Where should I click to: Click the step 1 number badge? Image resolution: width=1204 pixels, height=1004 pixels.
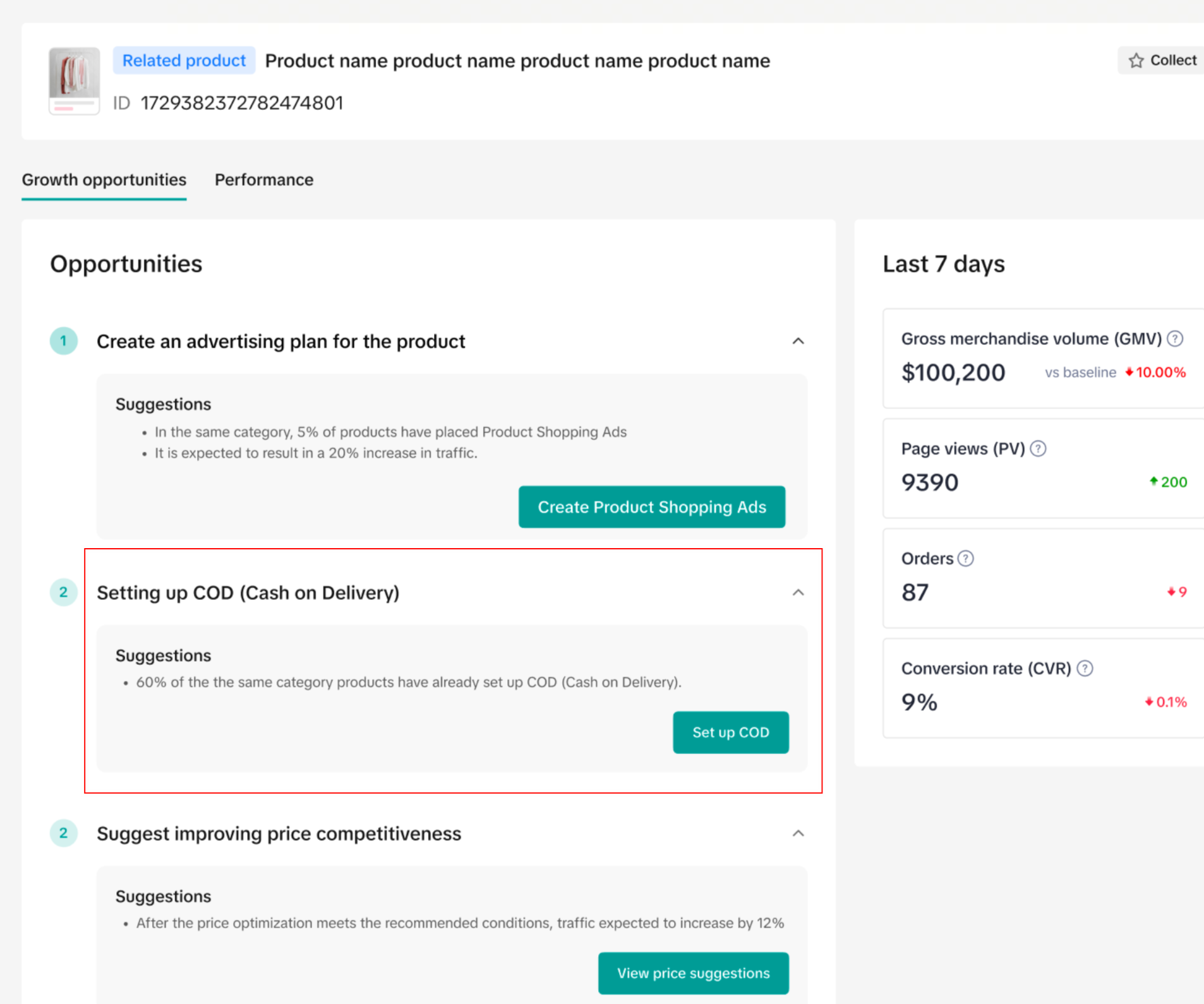tap(63, 341)
